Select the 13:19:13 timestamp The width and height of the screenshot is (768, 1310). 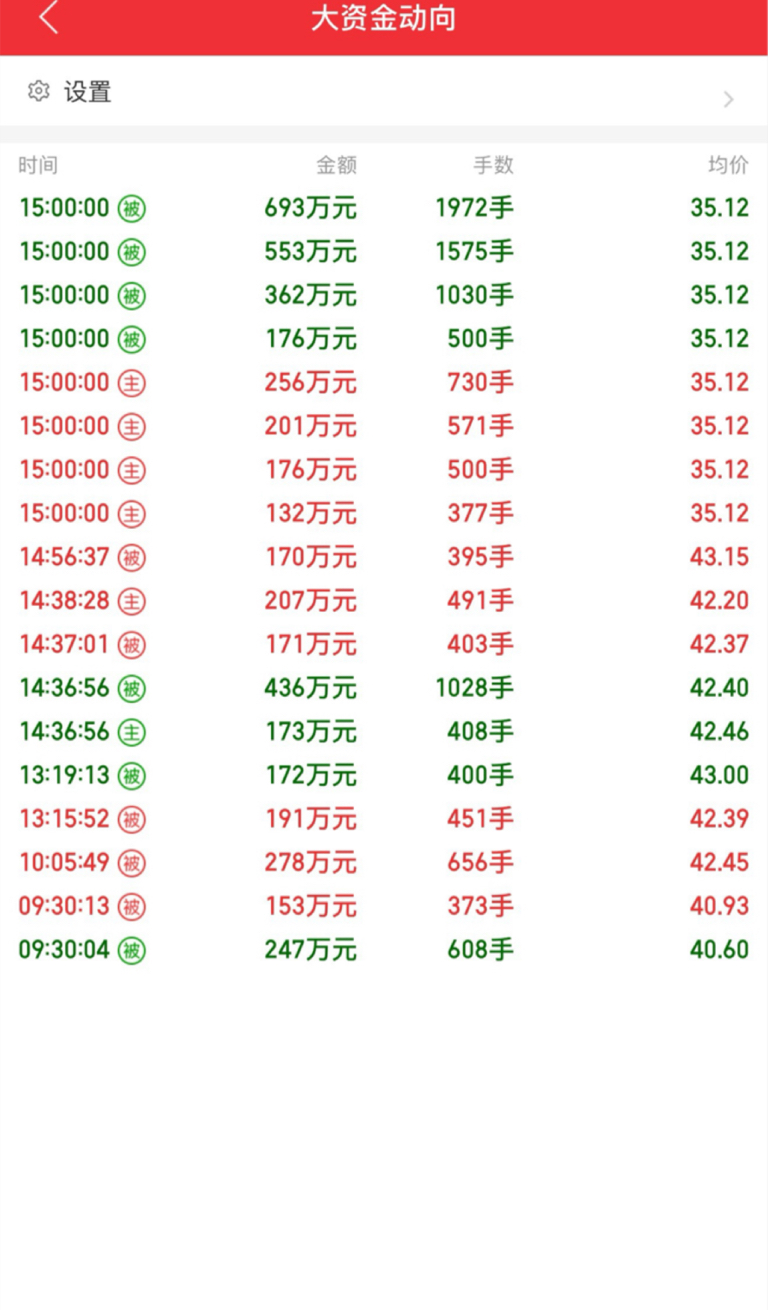pos(64,775)
